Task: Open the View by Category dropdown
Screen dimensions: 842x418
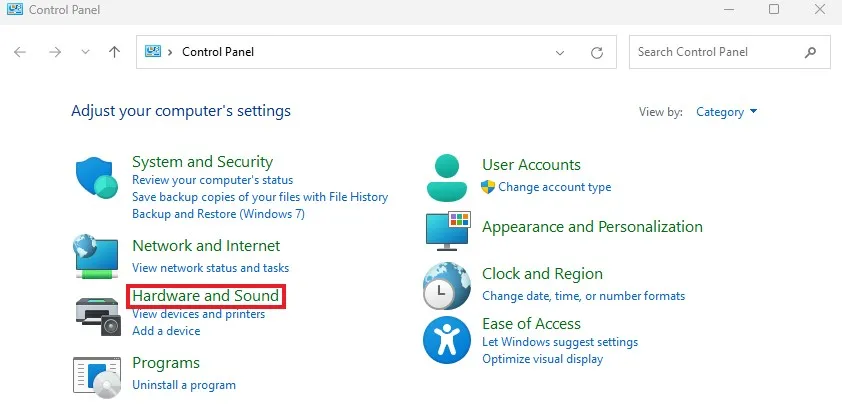Action: [x=727, y=112]
